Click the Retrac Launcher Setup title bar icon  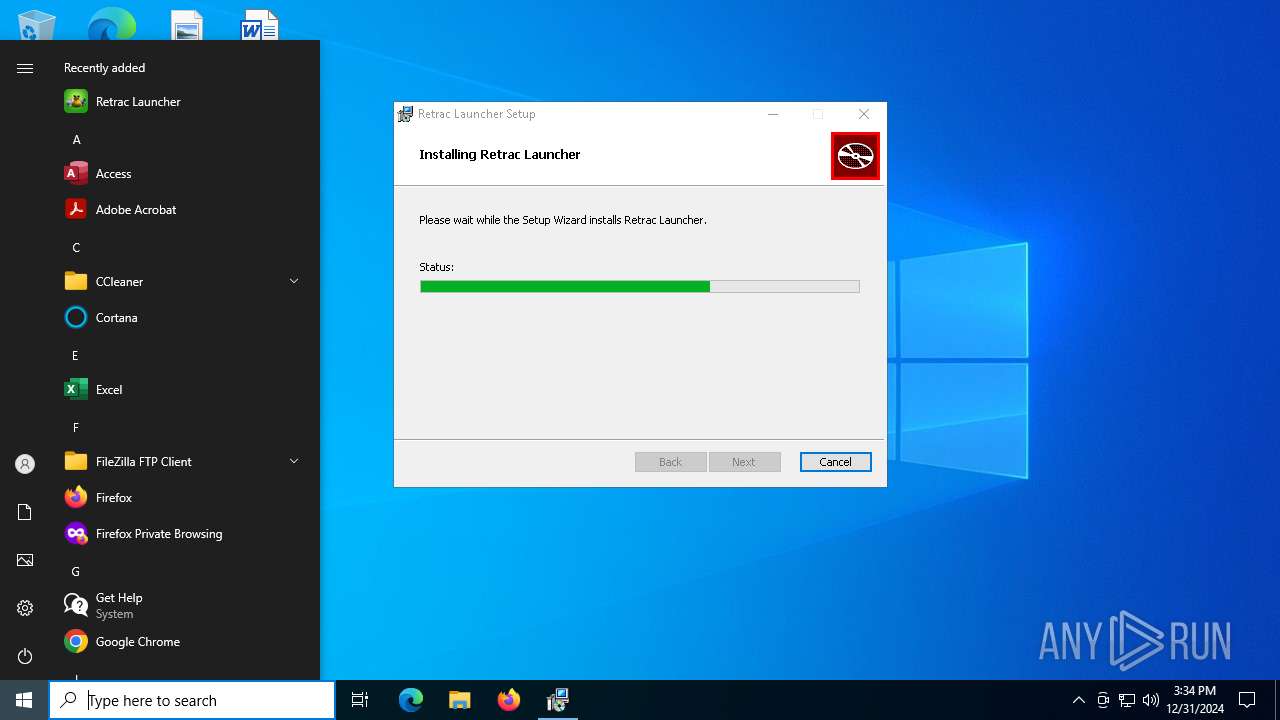click(x=405, y=114)
